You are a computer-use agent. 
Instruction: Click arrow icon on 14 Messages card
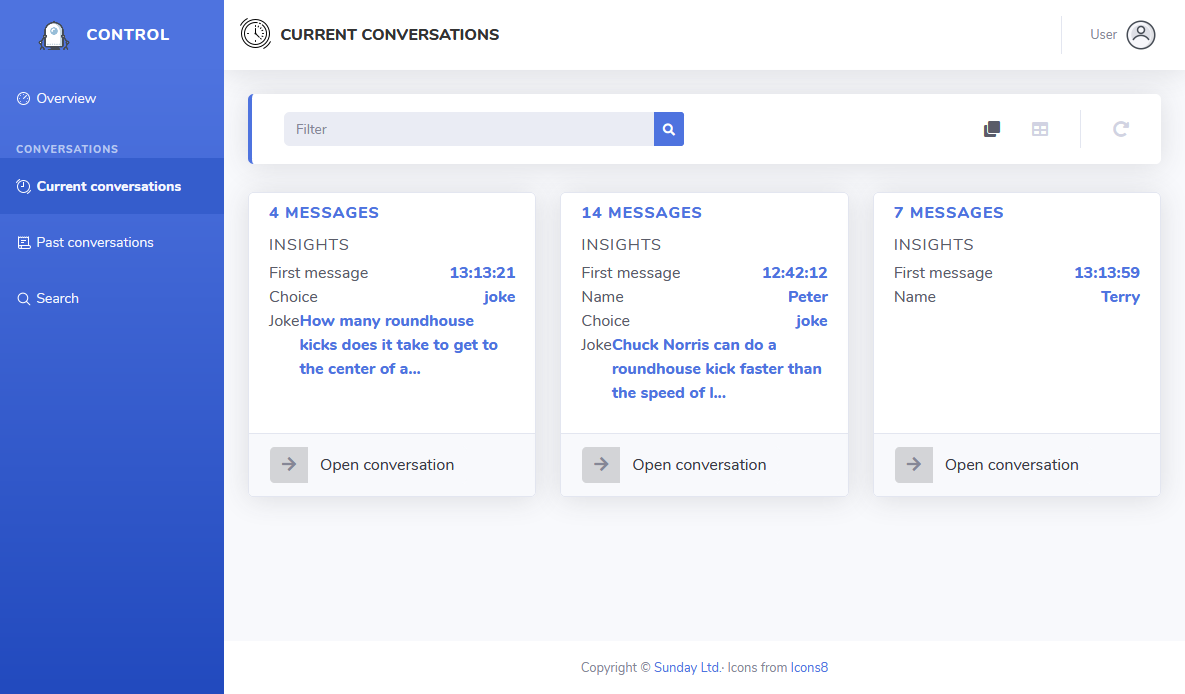pos(601,465)
